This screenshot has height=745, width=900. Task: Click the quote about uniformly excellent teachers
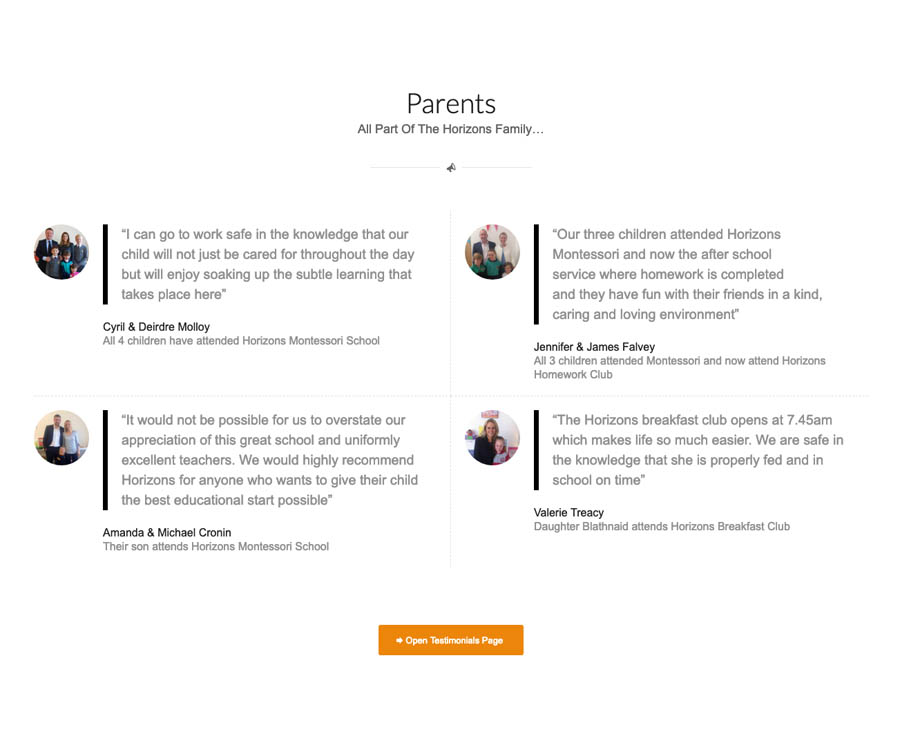[269, 460]
